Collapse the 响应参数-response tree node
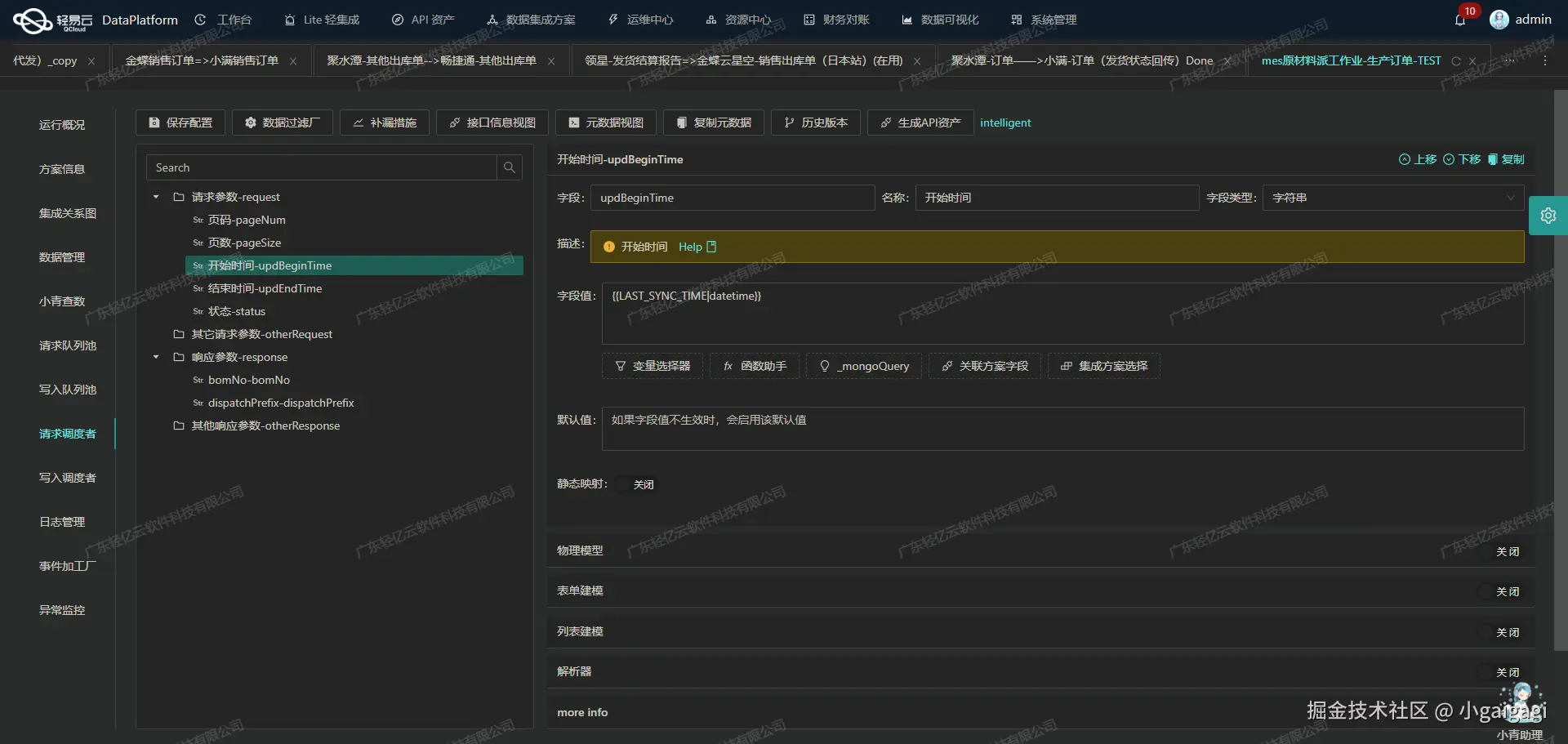Image resolution: width=1568 pixels, height=744 pixels. [x=156, y=357]
